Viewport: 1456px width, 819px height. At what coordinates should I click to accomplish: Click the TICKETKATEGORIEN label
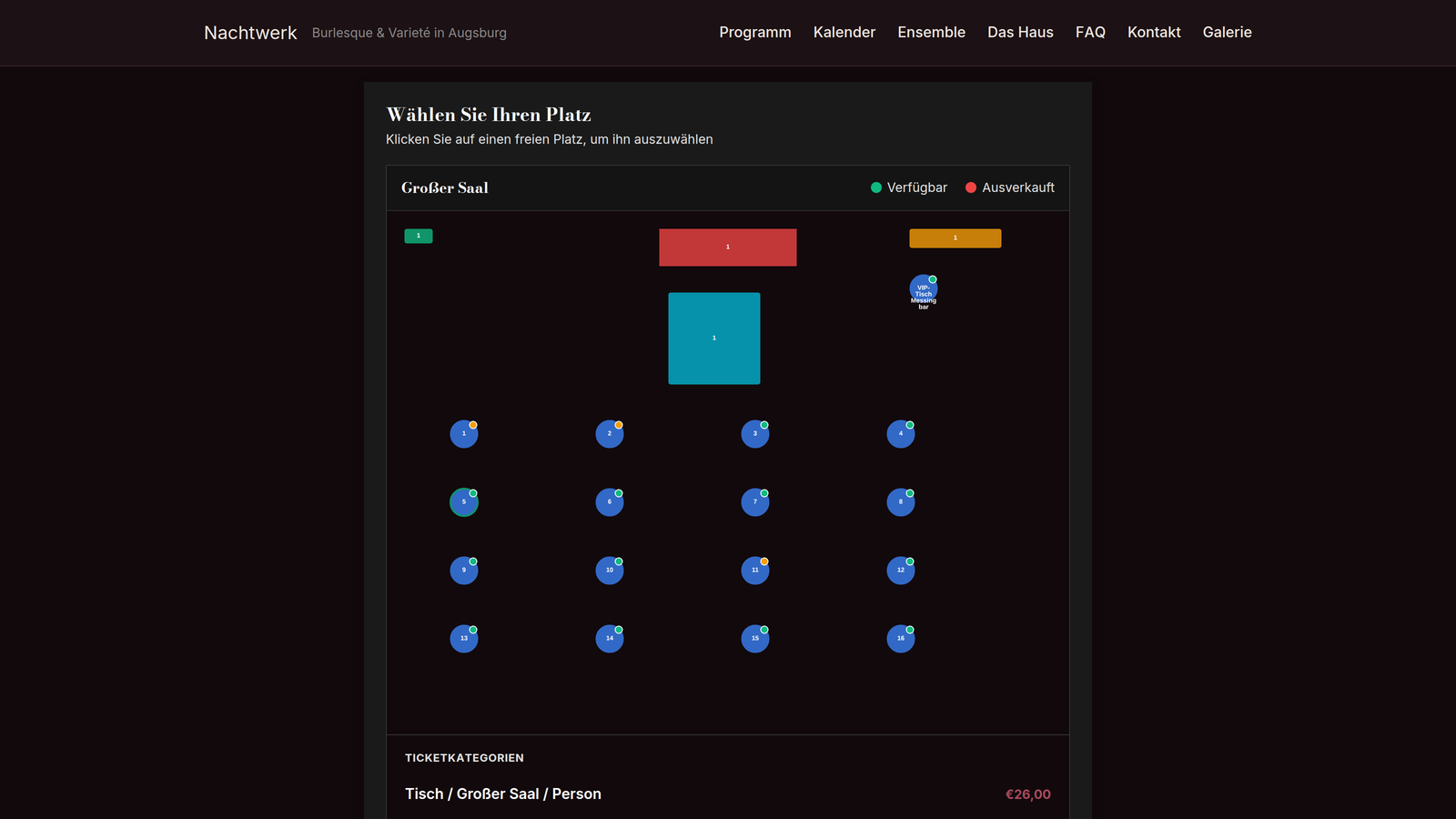tap(464, 757)
